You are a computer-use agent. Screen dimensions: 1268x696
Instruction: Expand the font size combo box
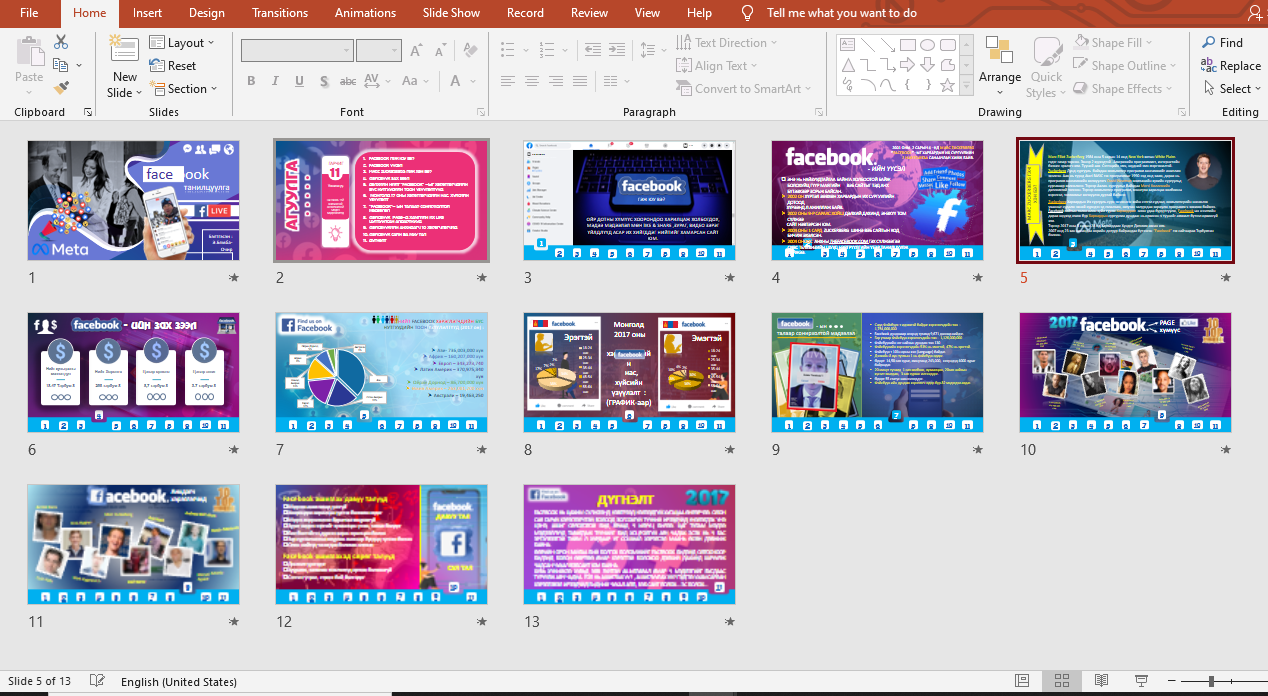(x=394, y=51)
